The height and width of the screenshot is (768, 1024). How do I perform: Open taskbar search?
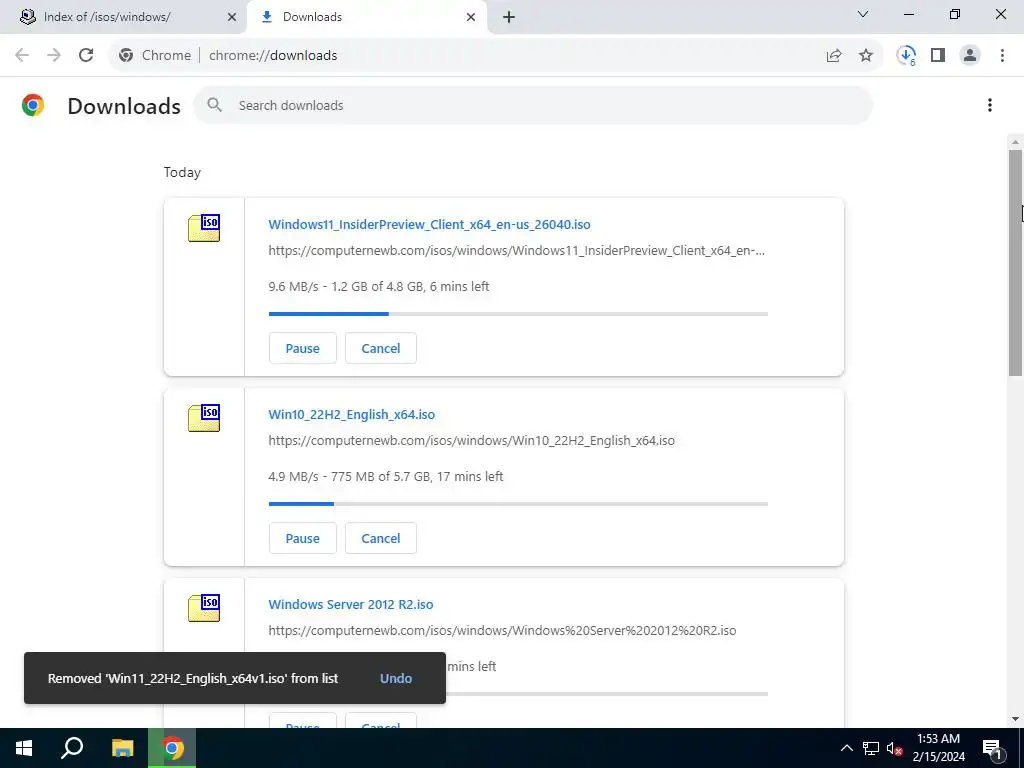72,748
